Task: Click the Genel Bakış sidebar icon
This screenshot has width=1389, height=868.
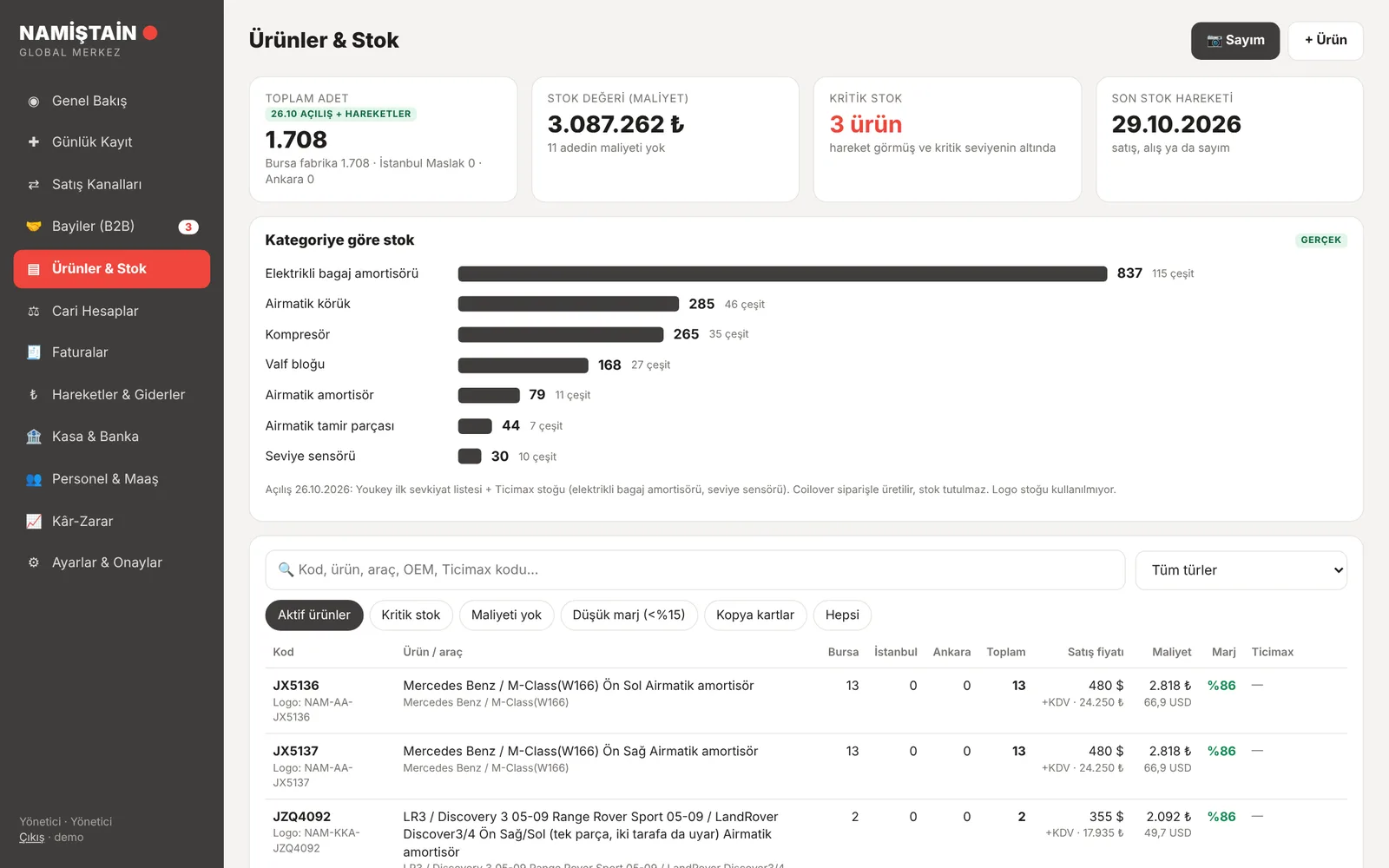Action: [34, 102]
